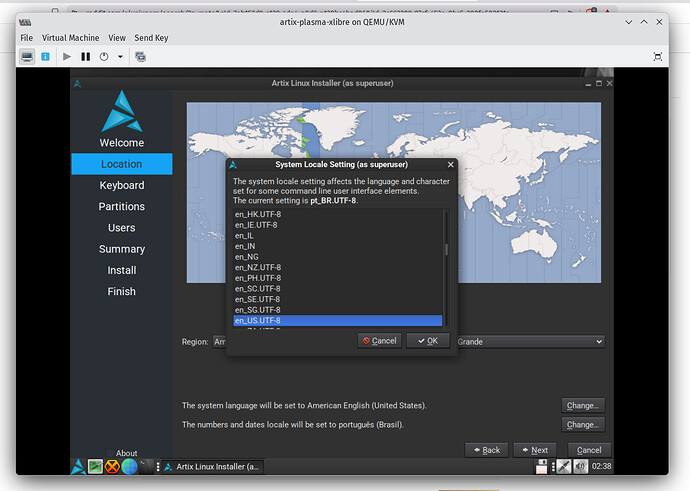Viewport: 690px width, 491px height.
Task: Change numbers and dates locale
Action: [x=583, y=425]
